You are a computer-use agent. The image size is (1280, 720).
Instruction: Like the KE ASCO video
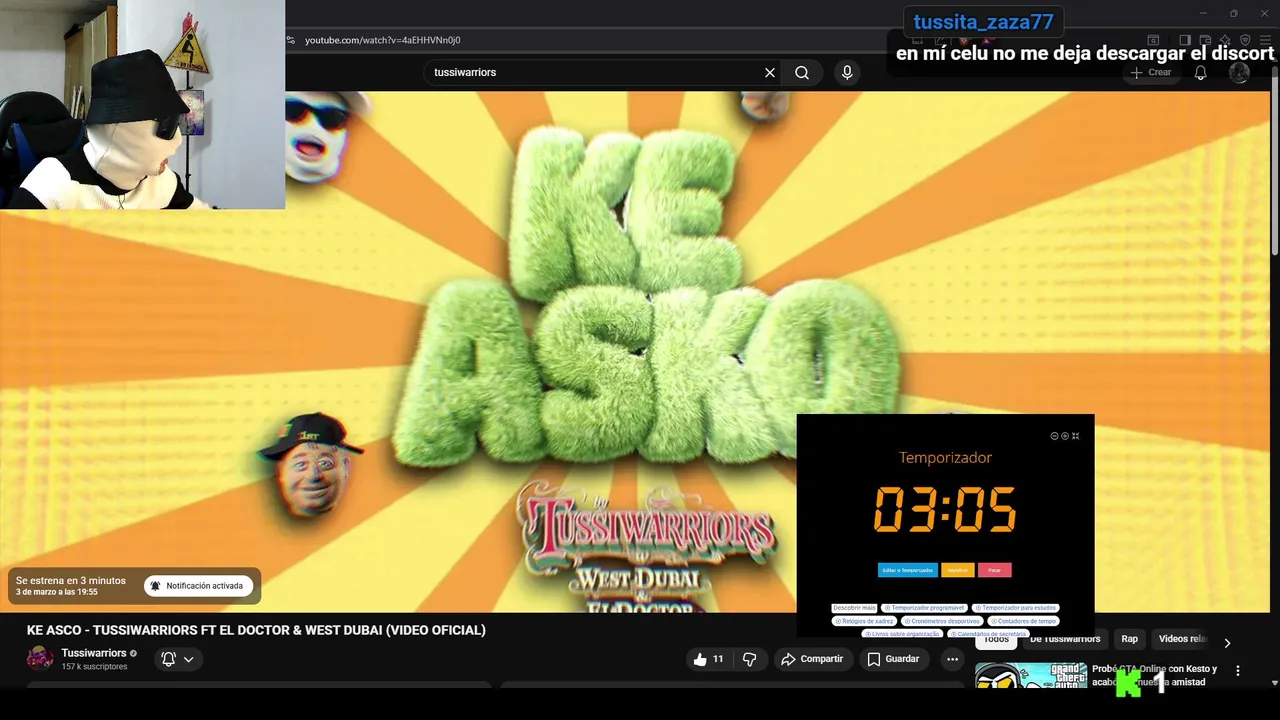coord(708,659)
